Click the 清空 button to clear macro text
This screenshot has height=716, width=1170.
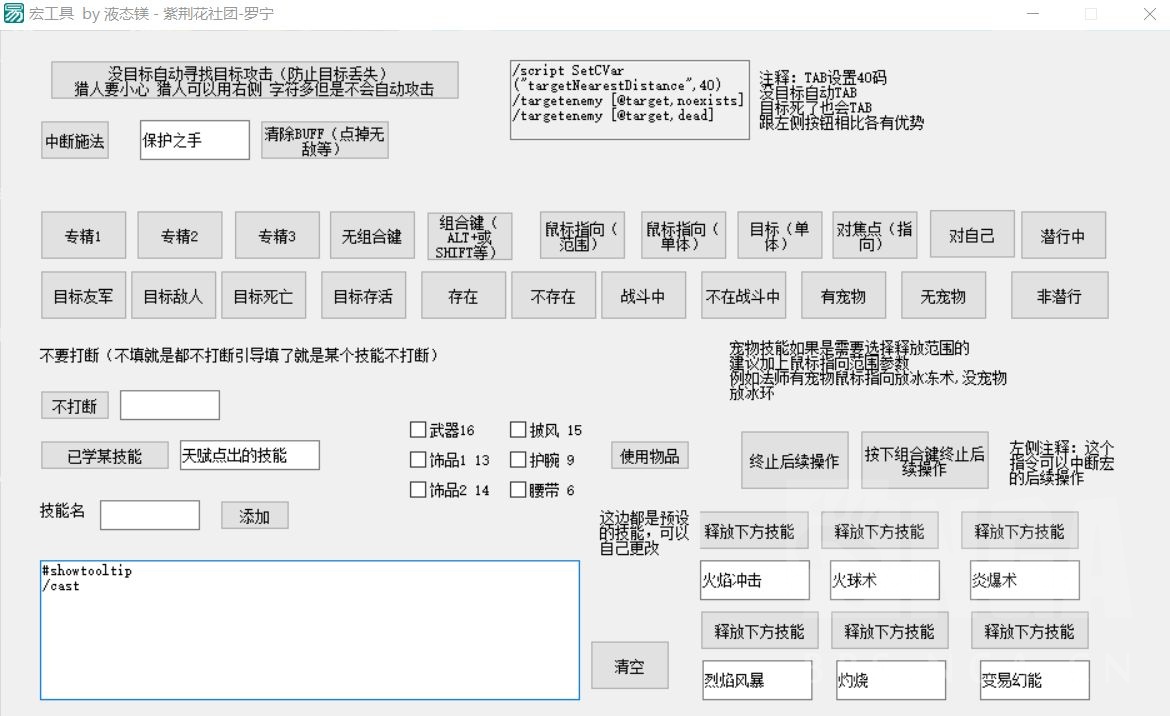point(630,664)
